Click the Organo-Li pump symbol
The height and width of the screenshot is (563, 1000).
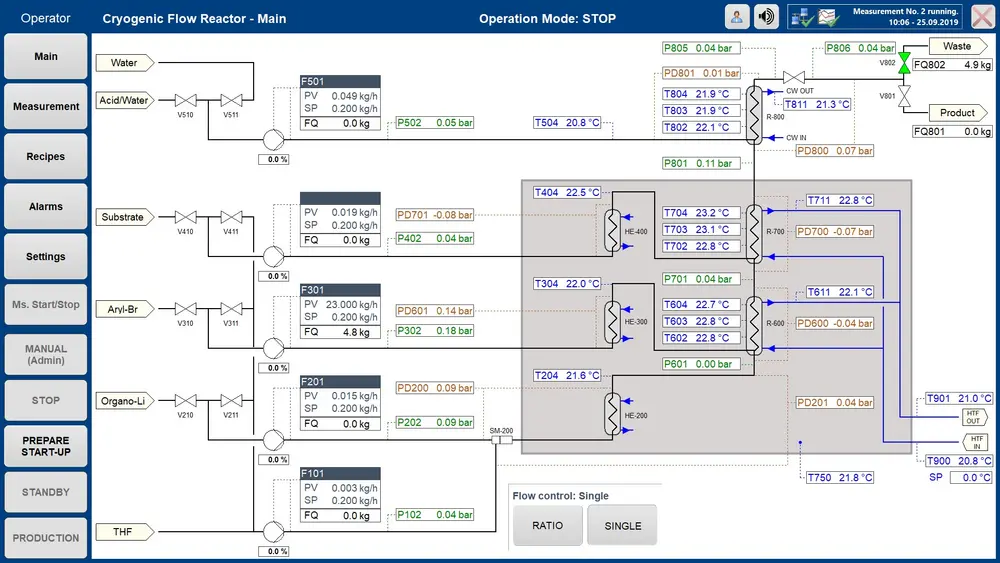pyautogui.click(x=274, y=439)
